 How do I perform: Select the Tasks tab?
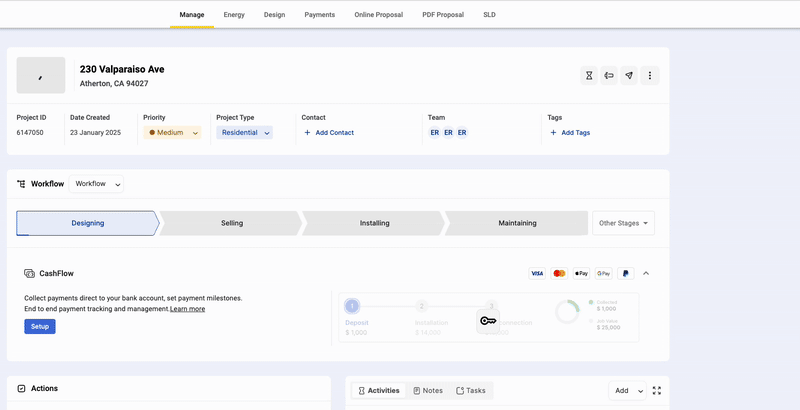coord(471,391)
